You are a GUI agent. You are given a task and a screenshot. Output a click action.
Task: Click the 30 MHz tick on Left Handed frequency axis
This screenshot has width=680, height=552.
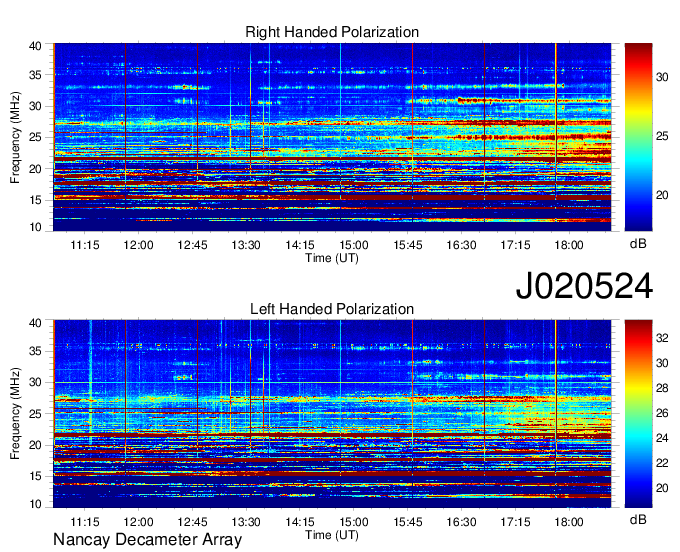click(35, 382)
